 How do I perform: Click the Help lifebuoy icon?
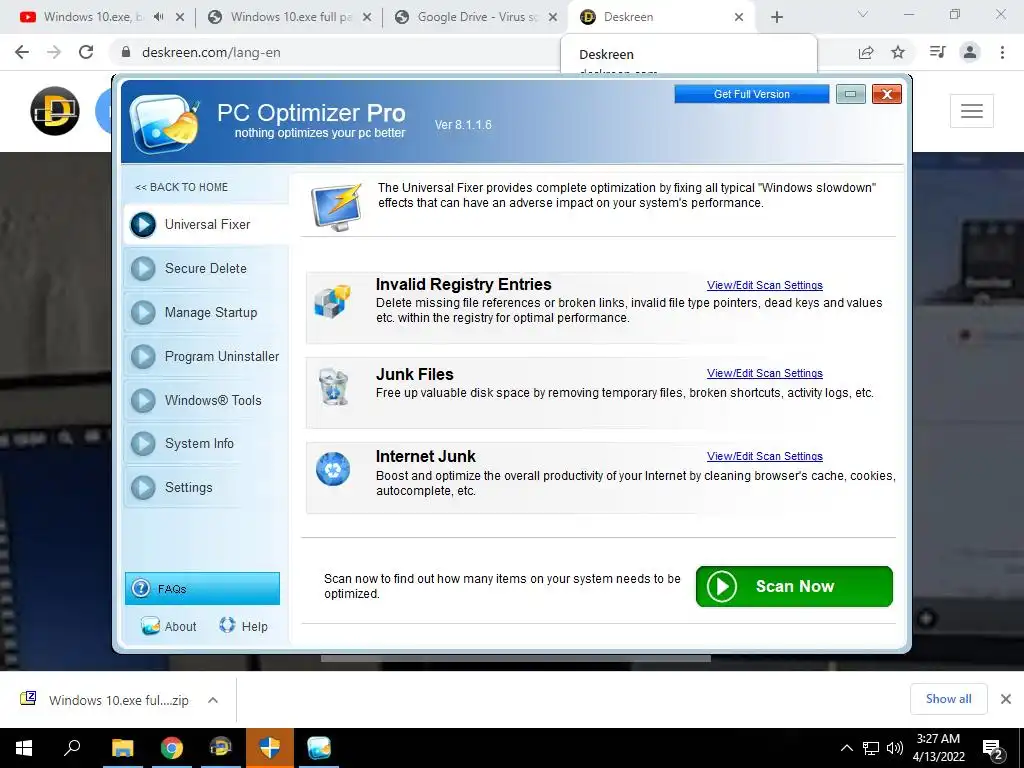(x=227, y=625)
